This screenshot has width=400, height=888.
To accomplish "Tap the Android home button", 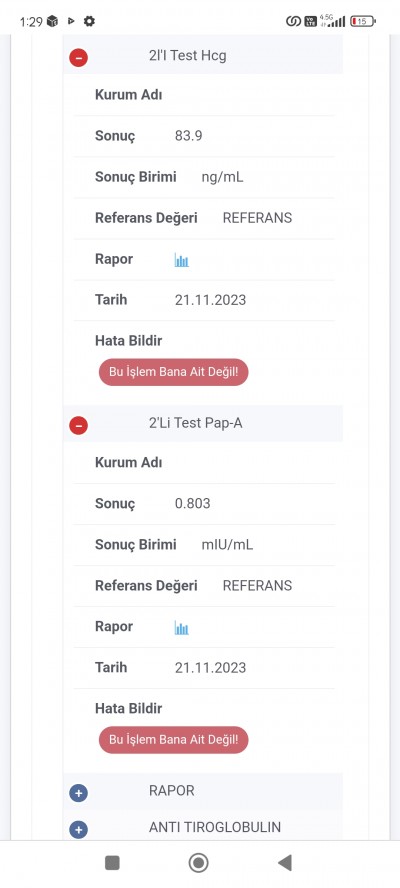I will pyautogui.click(x=198, y=863).
